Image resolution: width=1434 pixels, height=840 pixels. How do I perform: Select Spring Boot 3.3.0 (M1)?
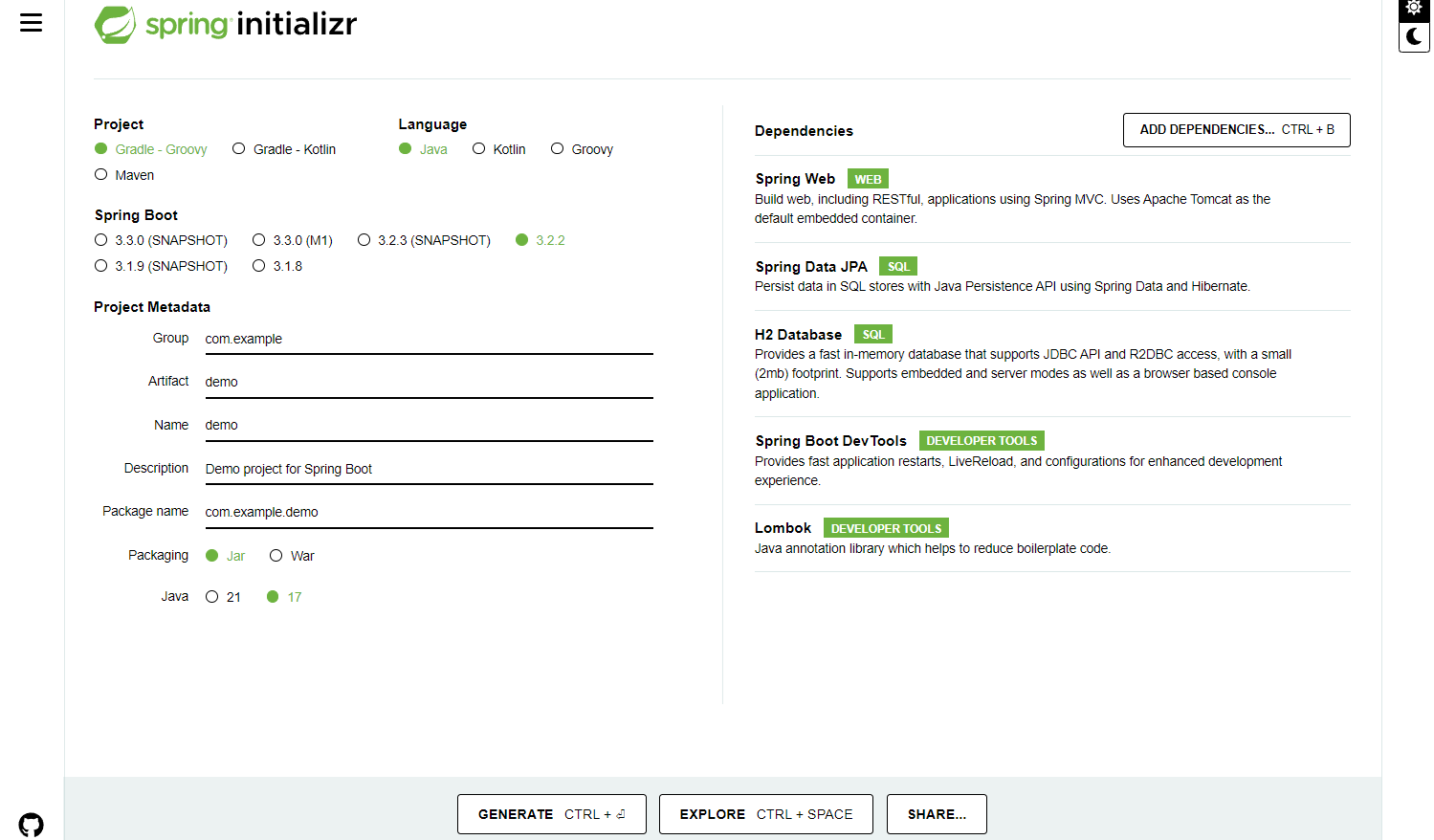[x=293, y=240]
